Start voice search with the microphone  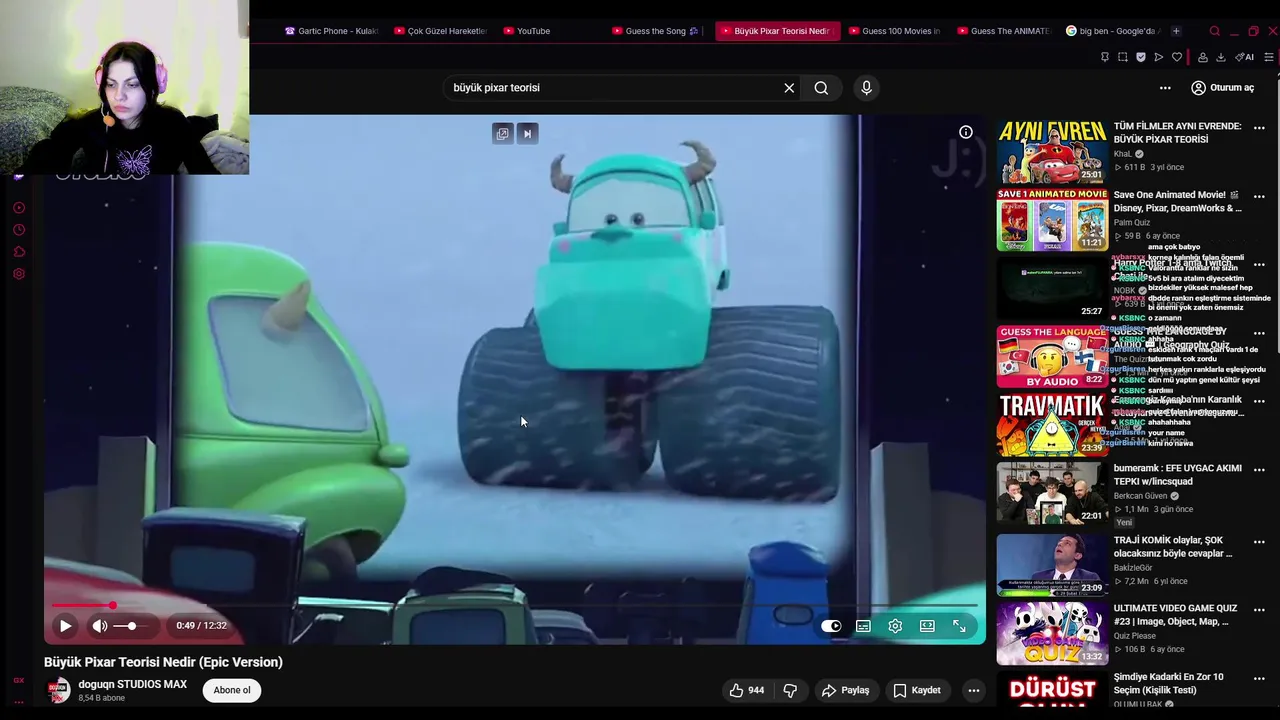866,88
